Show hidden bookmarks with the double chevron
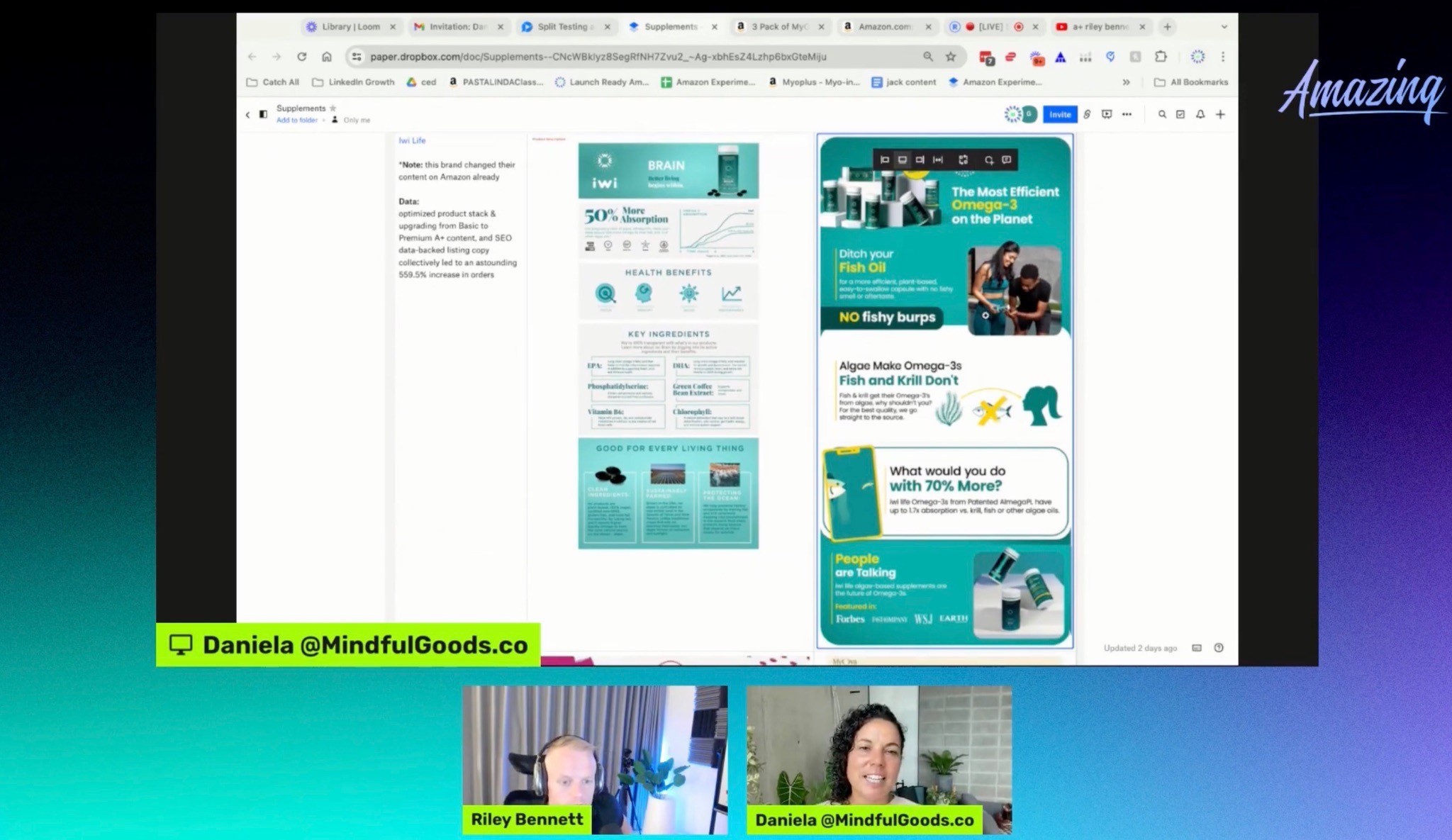Viewport: 1452px width, 840px height. (1126, 82)
